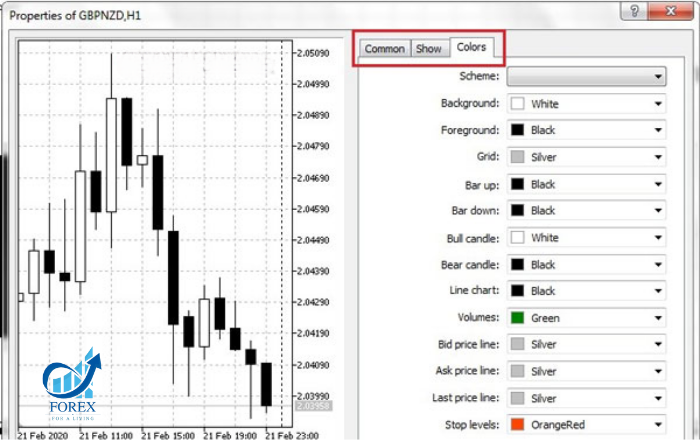The image size is (700, 444).
Task: Click the Forex For A Living logo
Action: (x=72, y=385)
